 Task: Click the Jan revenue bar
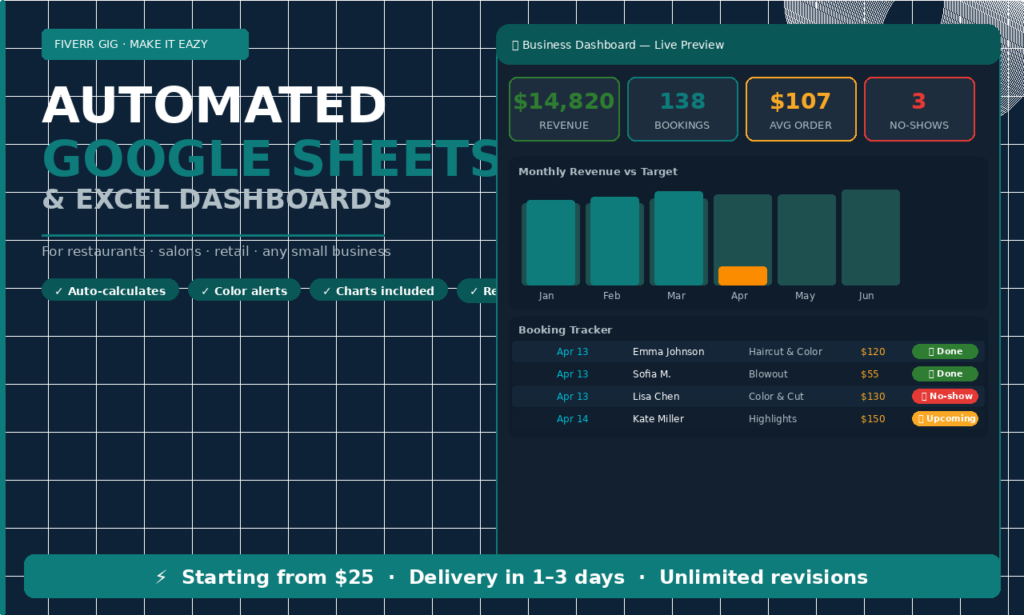[551, 243]
